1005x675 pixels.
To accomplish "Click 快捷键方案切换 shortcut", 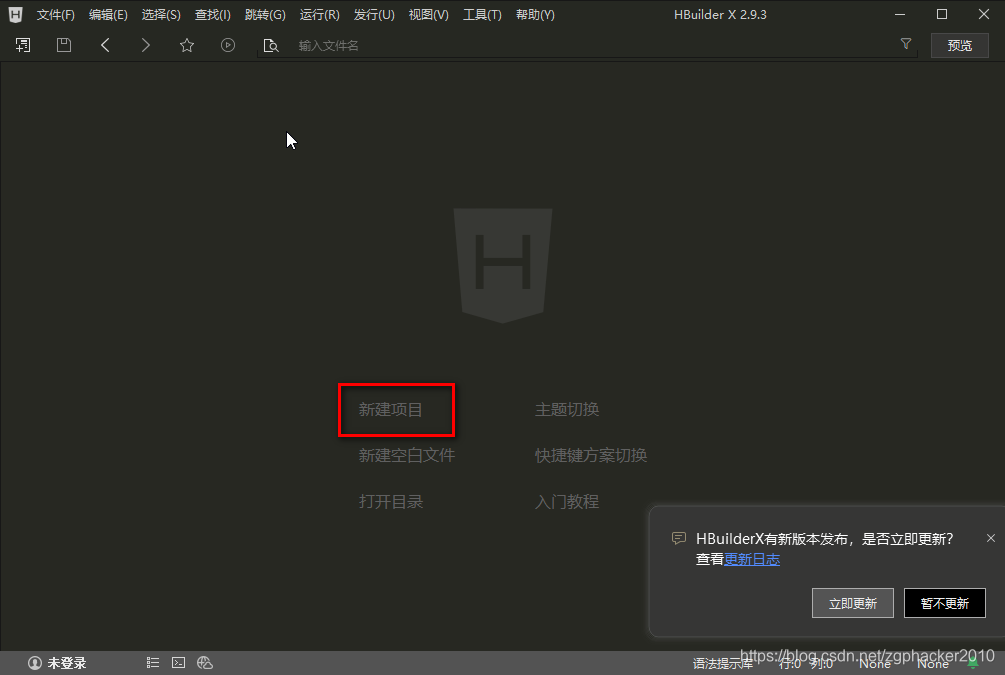I will pos(591,455).
